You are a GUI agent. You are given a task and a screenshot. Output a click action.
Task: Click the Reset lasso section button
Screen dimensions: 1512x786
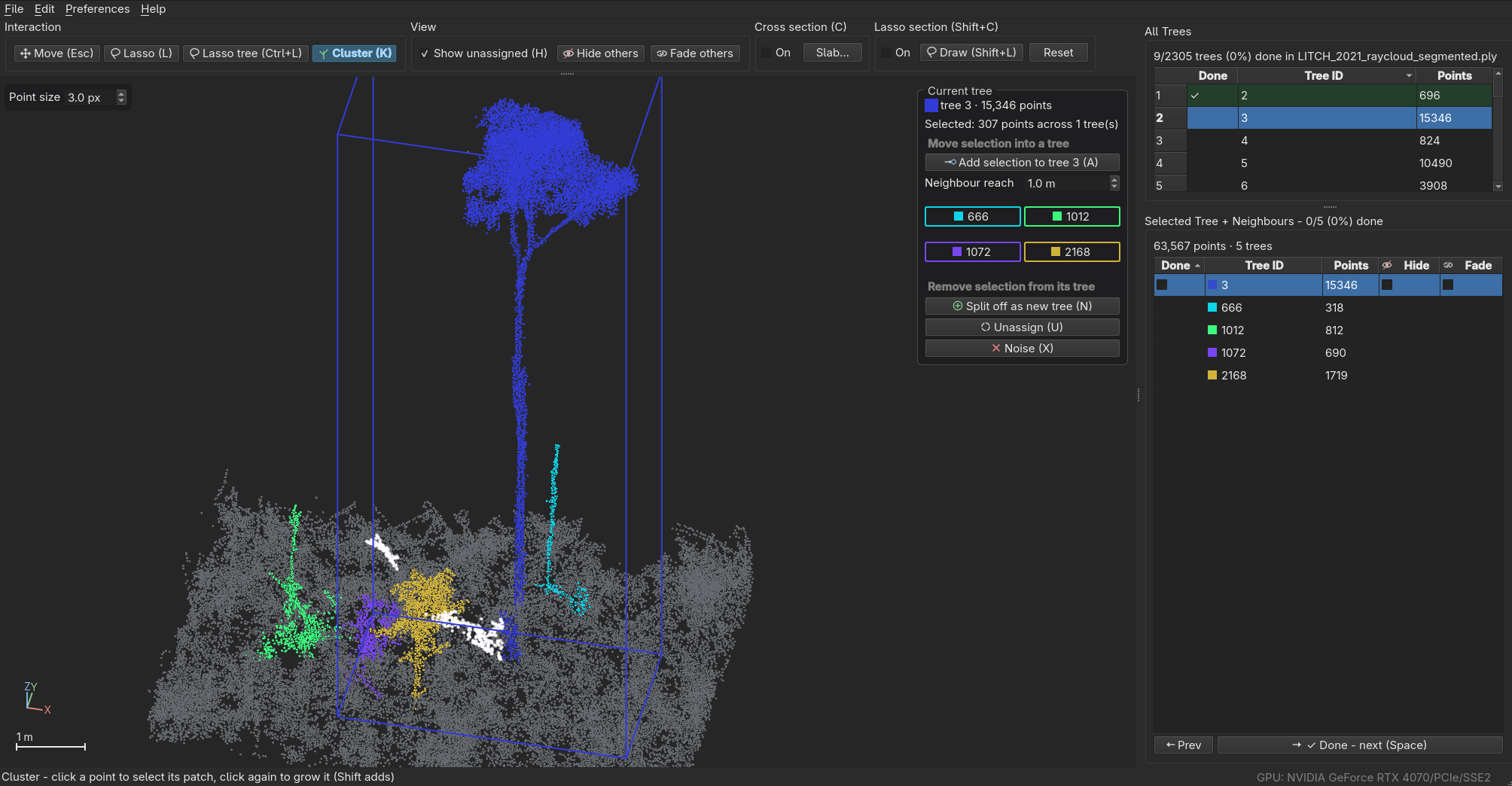(x=1058, y=53)
